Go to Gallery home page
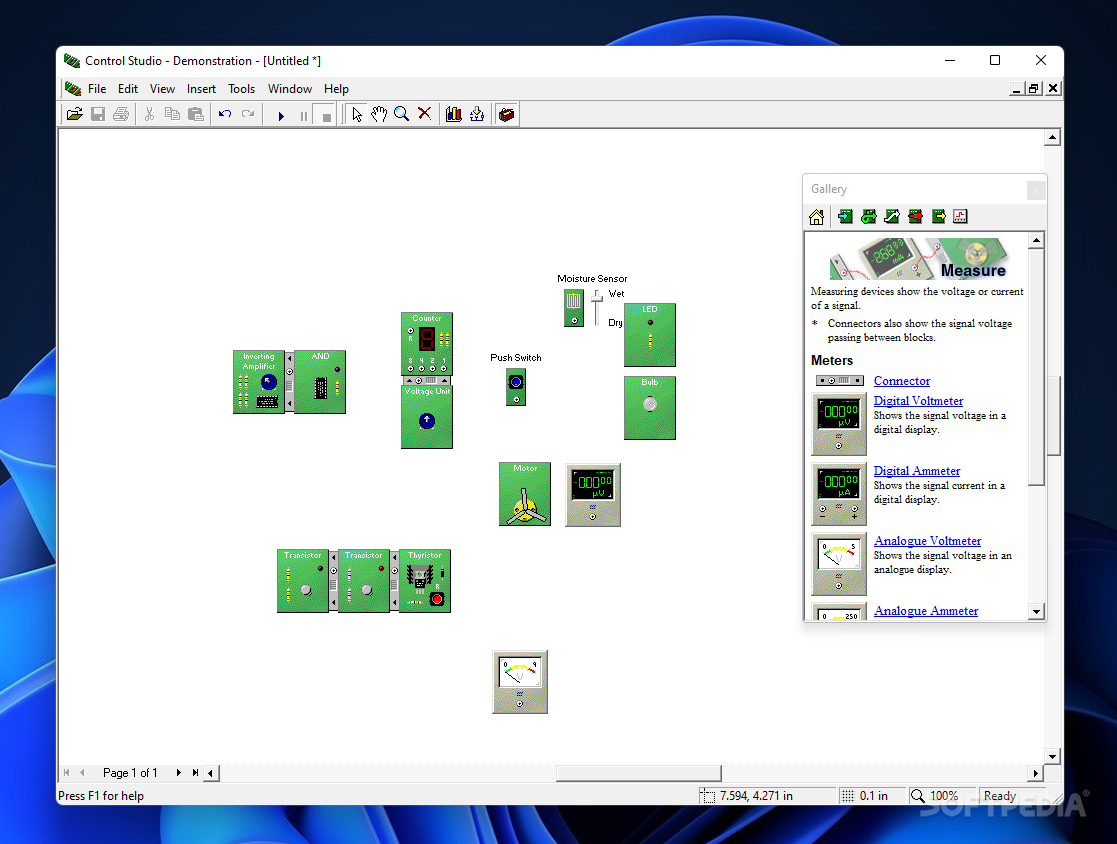 coord(817,217)
